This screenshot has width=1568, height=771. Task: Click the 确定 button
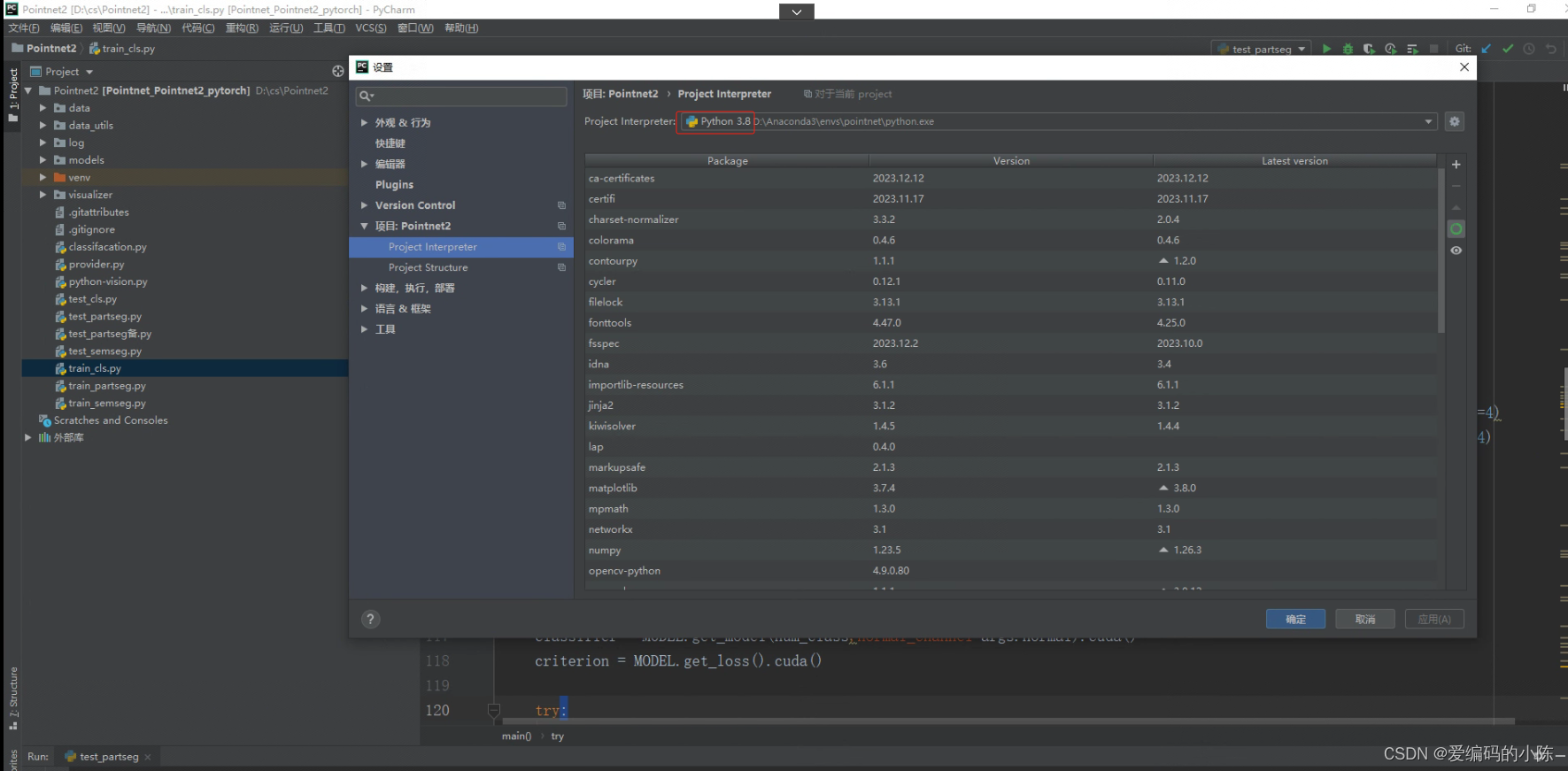coord(1295,620)
